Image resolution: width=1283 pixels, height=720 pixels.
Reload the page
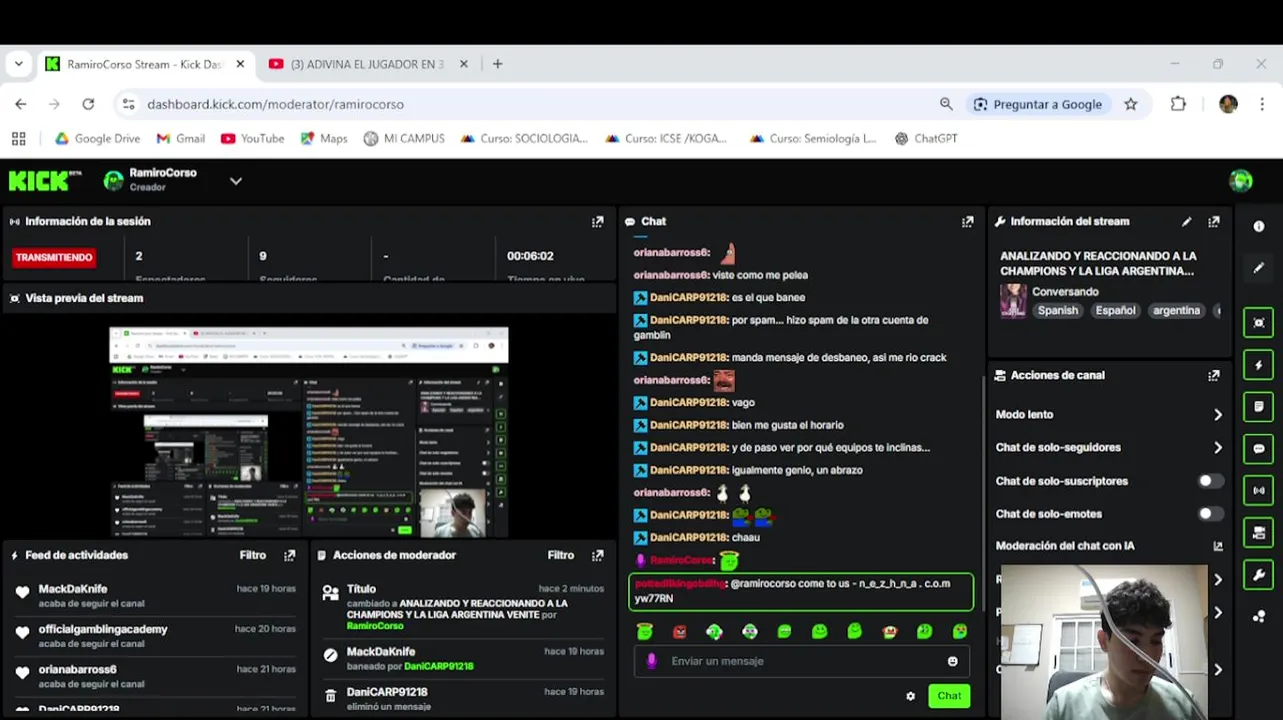point(88,104)
